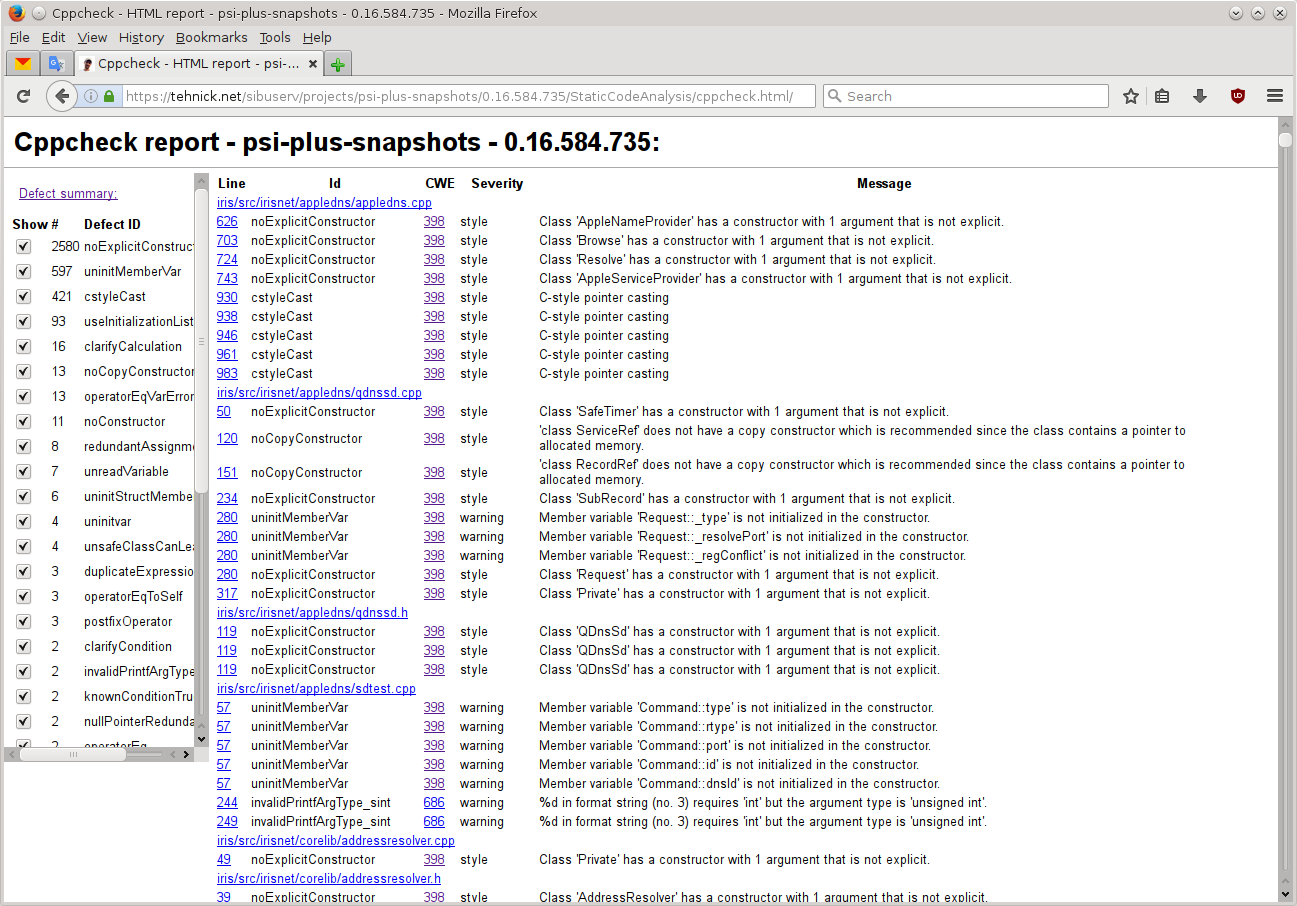Click the main page scrollbar down arrow
The image size is (1297, 906).
1286,894
